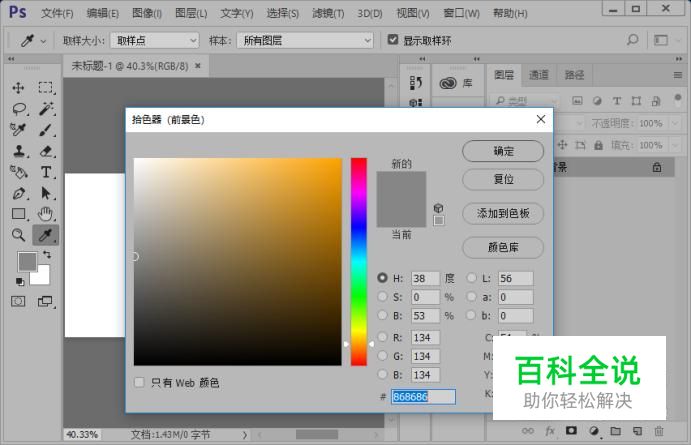Select the Hand tool

pos(45,214)
